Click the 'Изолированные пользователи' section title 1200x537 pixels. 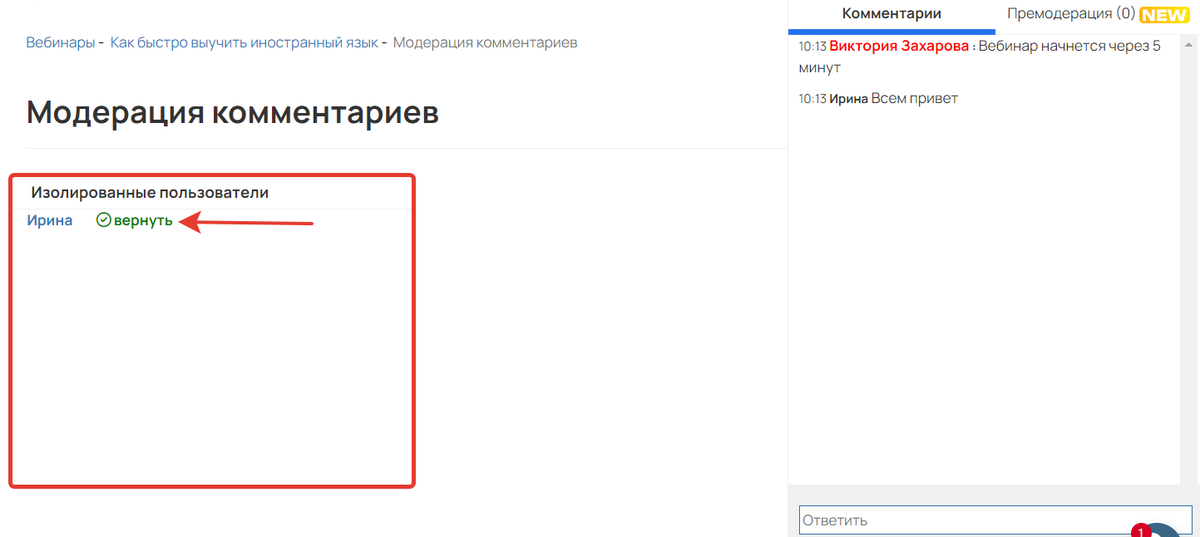[150, 192]
